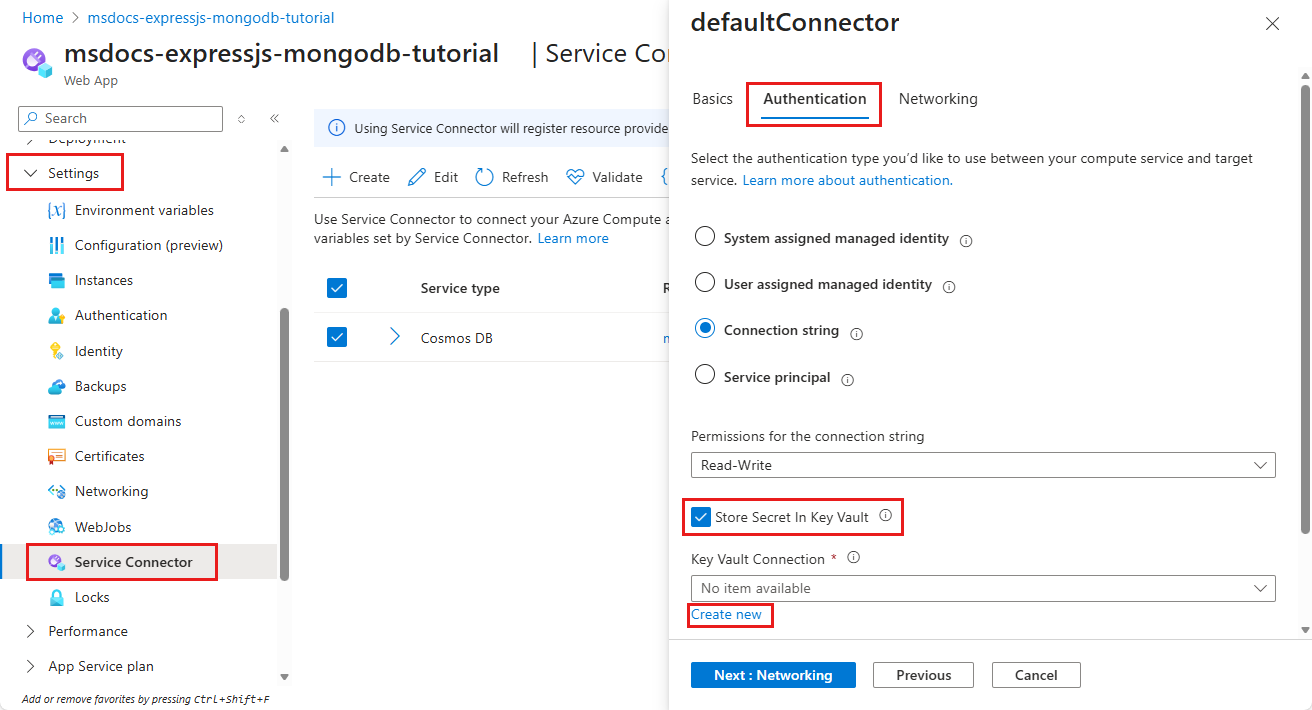
Task: Open the Read-Write permissions dropdown
Action: [982, 465]
